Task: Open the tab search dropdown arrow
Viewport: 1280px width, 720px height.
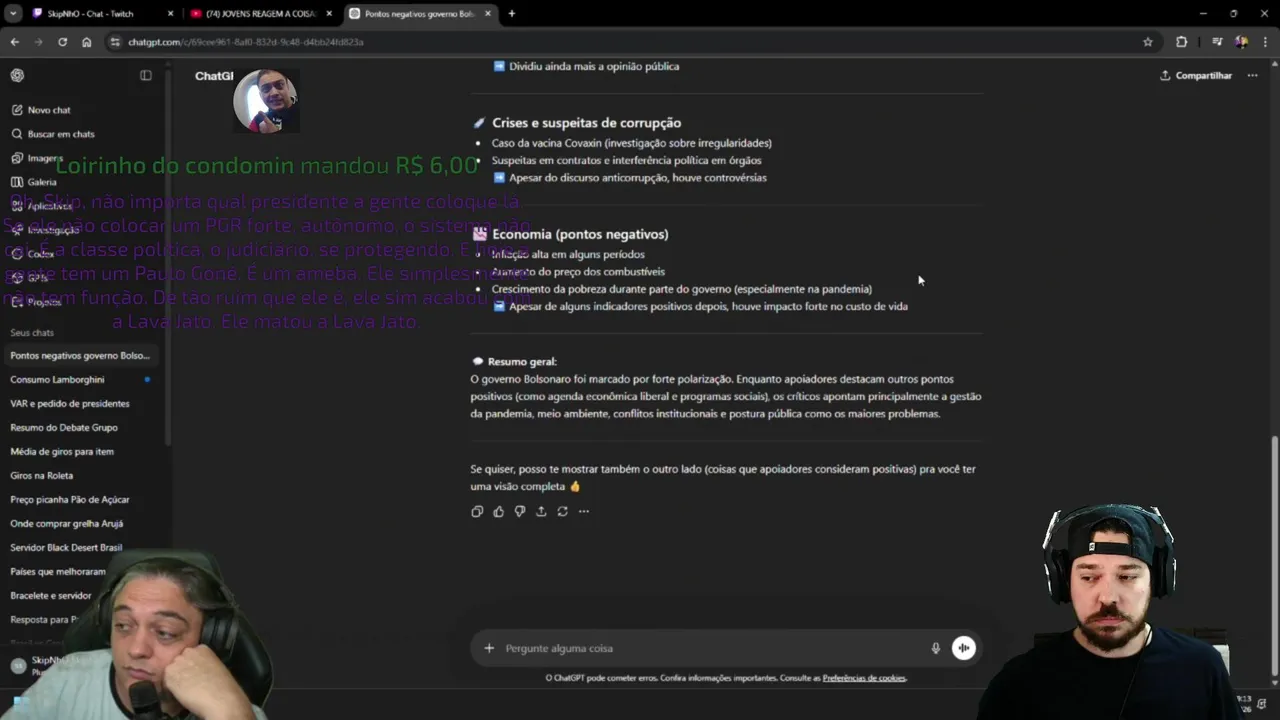Action: point(13,14)
